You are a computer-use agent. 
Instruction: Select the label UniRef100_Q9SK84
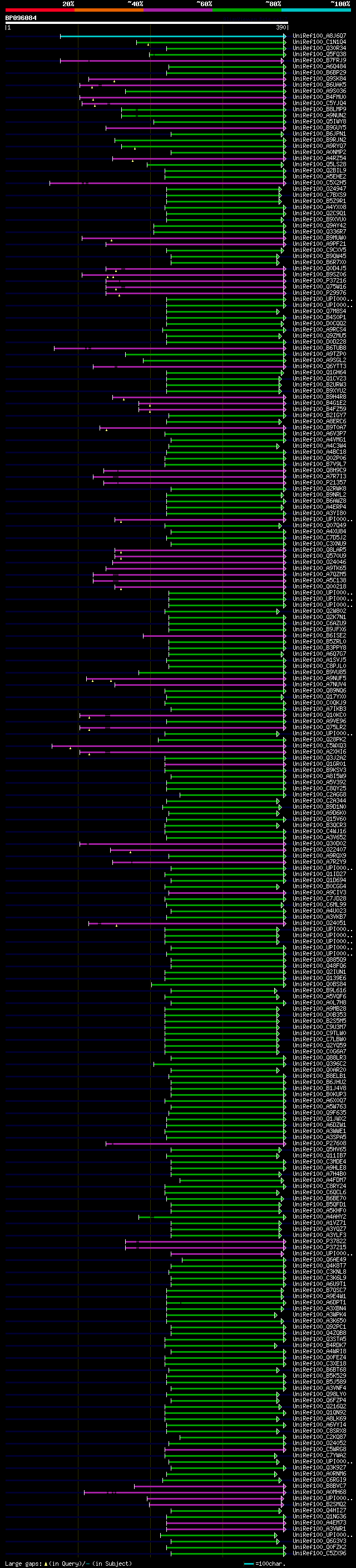tap(319, 78)
